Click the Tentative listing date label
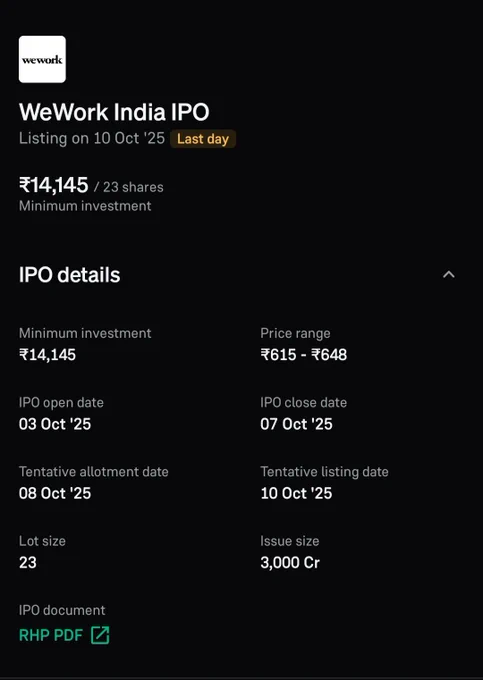The width and height of the screenshot is (483, 680). (324, 472)
